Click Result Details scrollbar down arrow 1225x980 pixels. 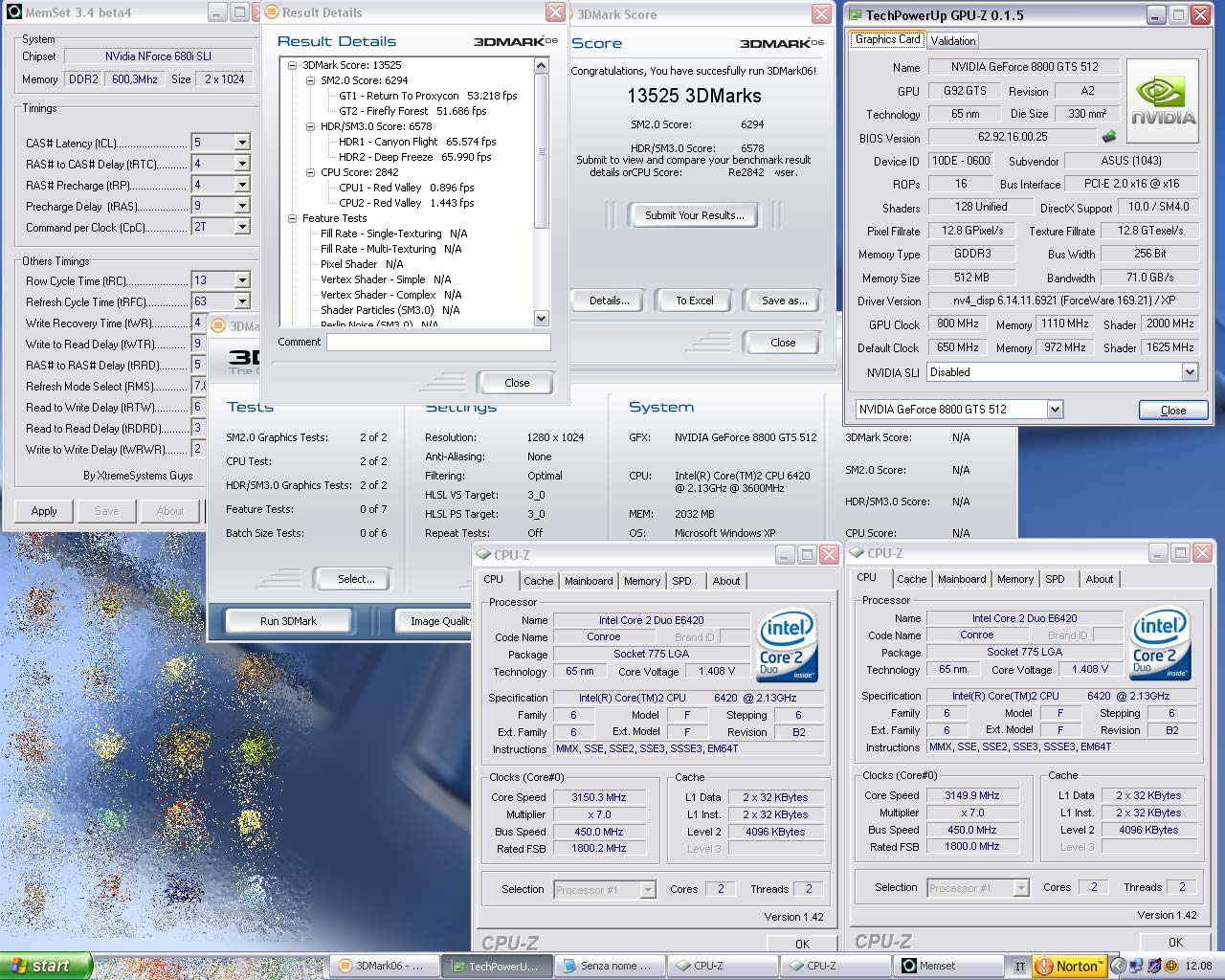coord(541,318)
